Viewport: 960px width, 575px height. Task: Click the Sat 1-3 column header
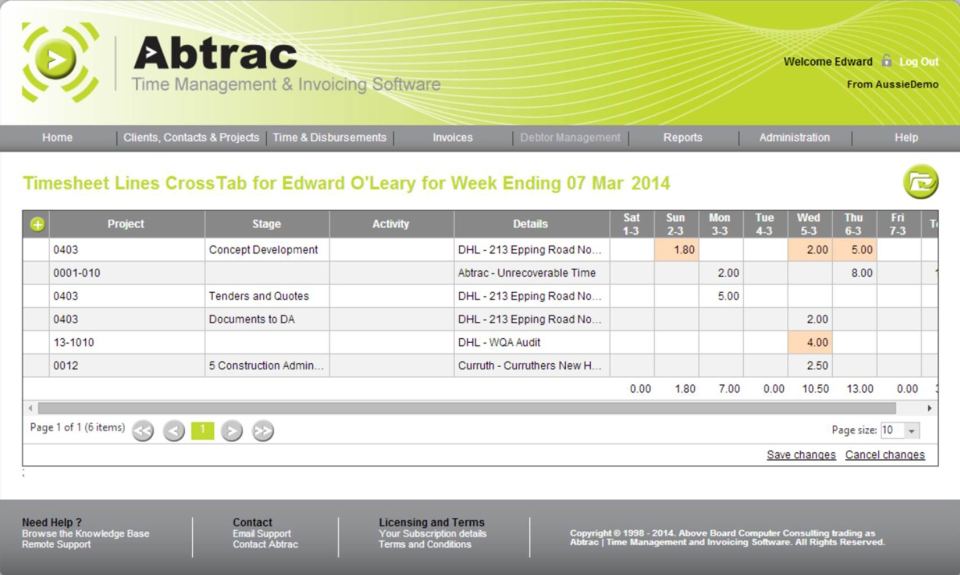tap(631, 224)
